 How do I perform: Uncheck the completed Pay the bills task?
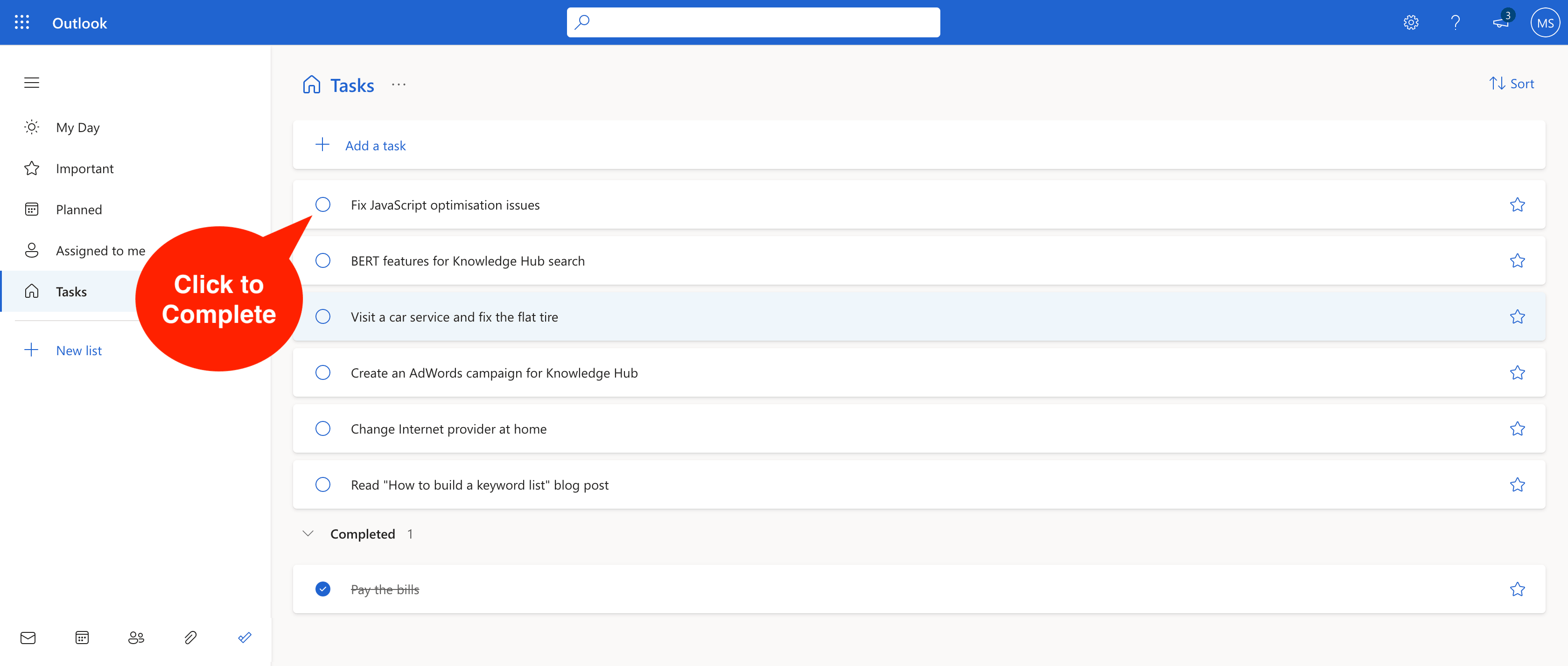(x=322, y=589)
